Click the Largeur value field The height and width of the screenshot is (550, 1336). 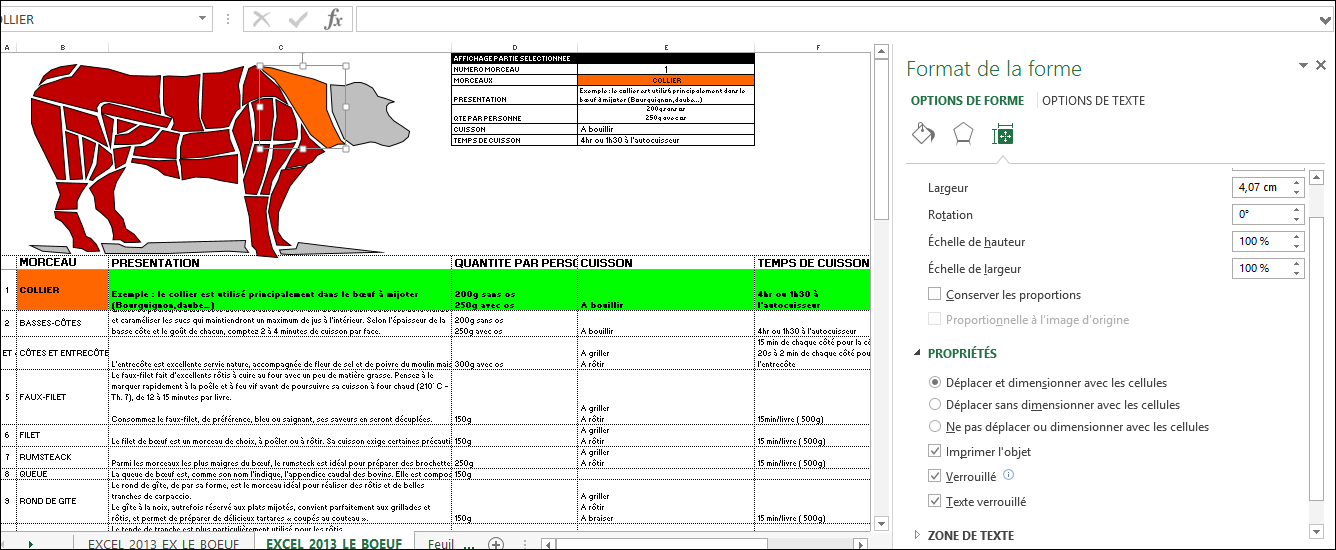click(1262, 187)
